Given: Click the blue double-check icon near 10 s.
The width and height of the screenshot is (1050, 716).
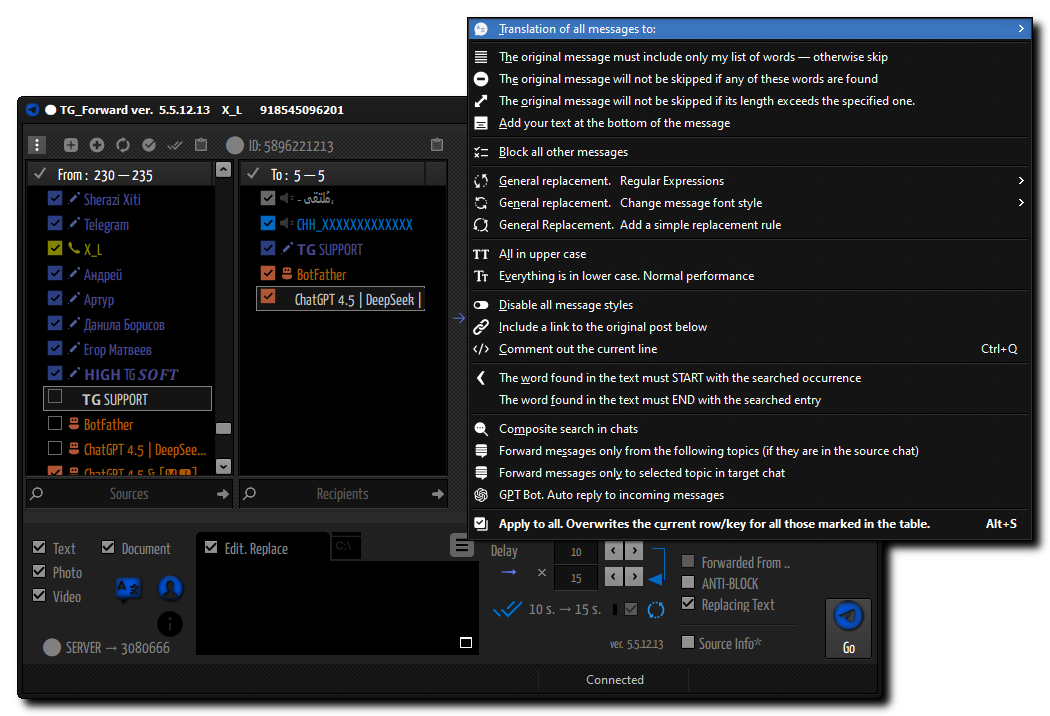Looking at the screenshot, I should 507,610.
